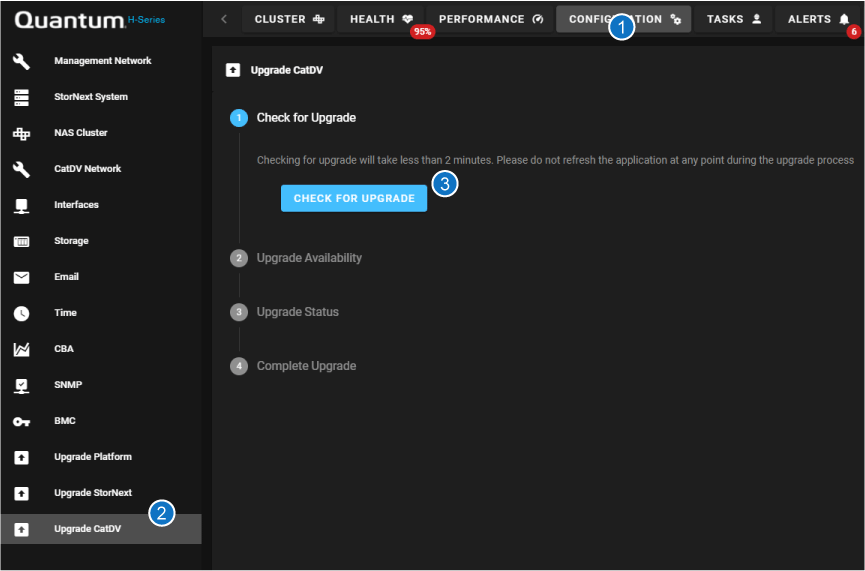Click the Check for Upgrade button
The height and width of the screenshot is (571, 865).
pyautogui.click(x=354, y=198)
